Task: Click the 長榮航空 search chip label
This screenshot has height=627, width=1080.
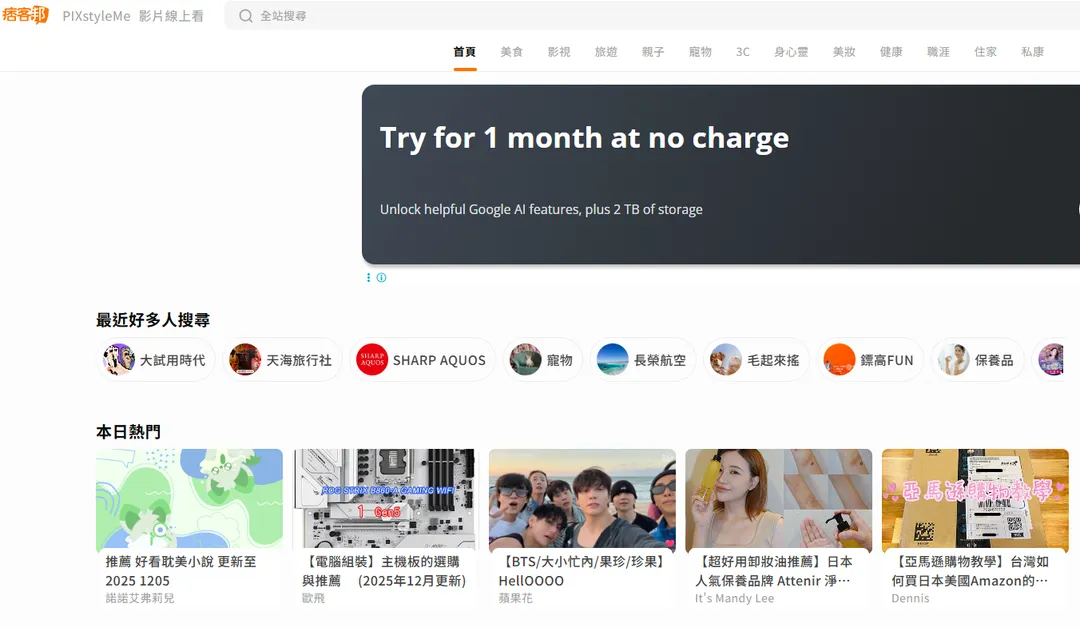Action: 660,360
